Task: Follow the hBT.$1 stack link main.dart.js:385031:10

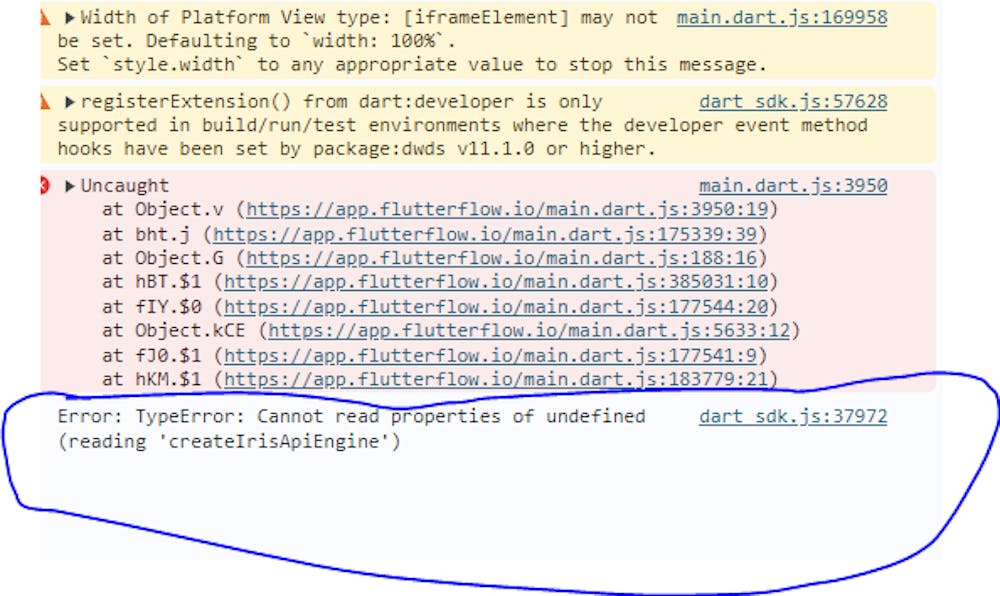Action: tap(496, 282)
